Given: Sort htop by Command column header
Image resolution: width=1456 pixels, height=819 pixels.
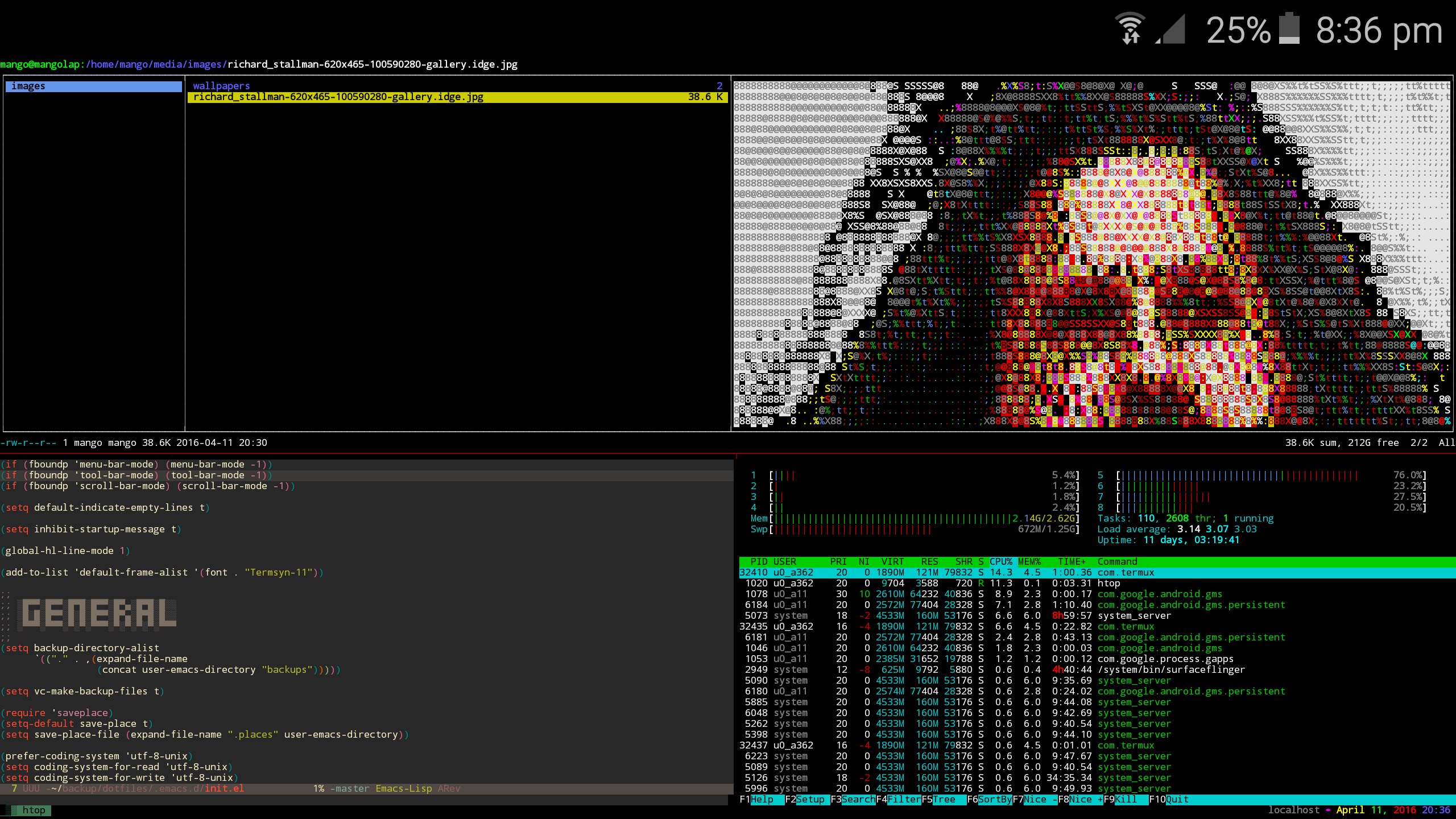Looking at the screenshot, I should 1118,561.
